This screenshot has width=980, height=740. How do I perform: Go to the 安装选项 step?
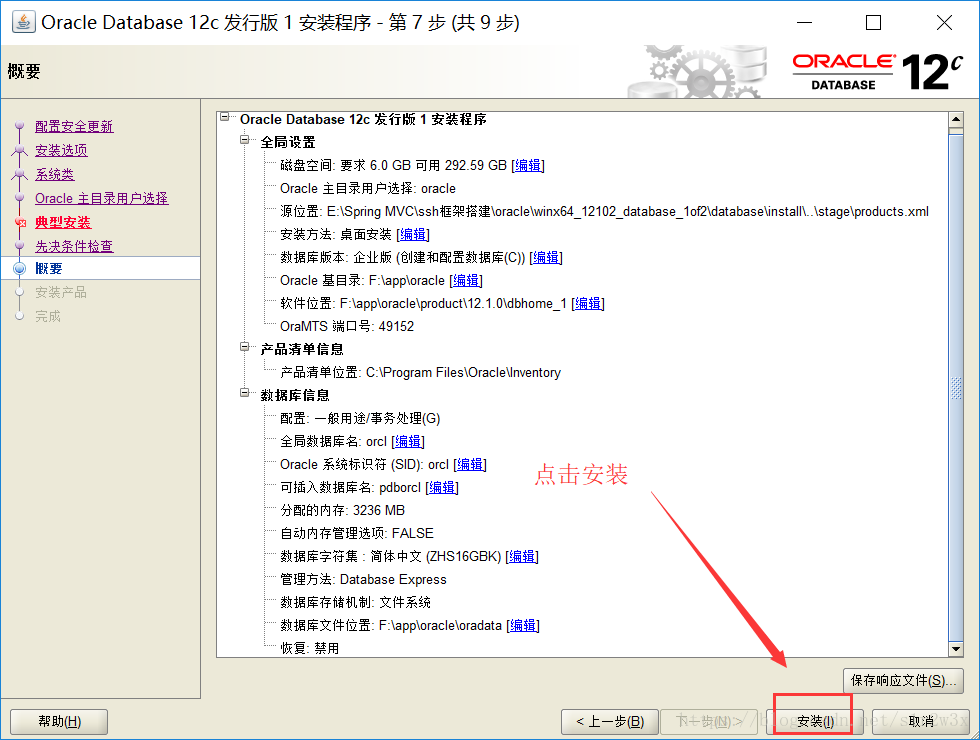coord(61,150)
